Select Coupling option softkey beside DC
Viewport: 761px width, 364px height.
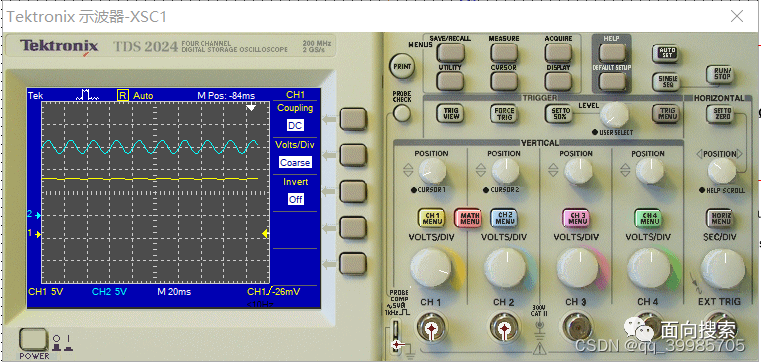pos(352,119)
